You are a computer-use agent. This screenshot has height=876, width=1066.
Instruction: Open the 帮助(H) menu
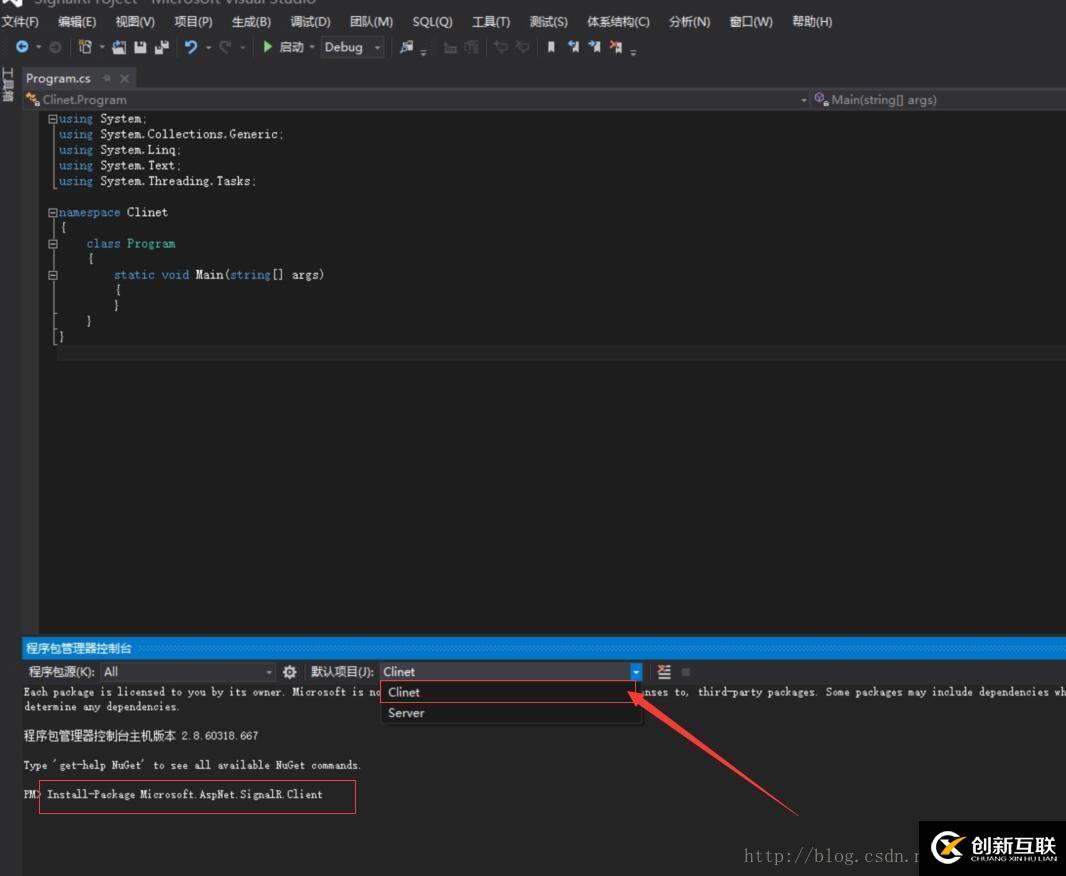coord(812,22)
